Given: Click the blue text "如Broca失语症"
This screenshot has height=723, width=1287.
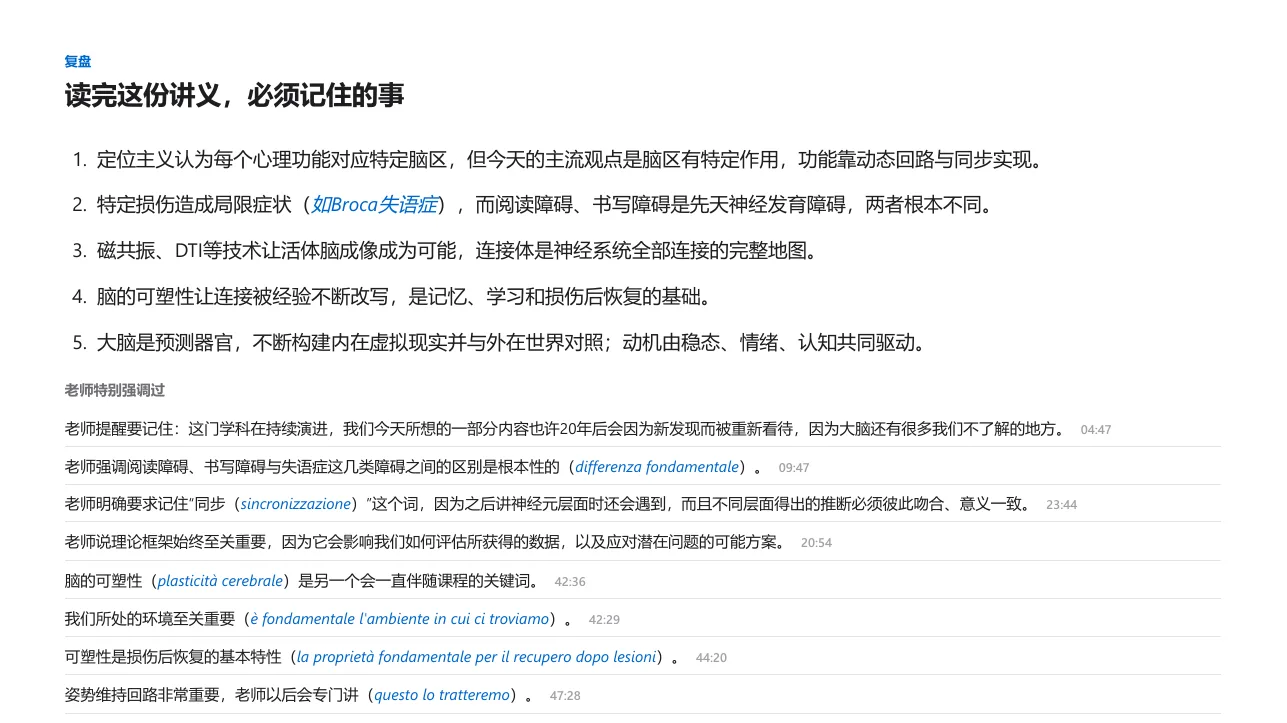Looking at the screenshot, I should (x=375, y=205).
